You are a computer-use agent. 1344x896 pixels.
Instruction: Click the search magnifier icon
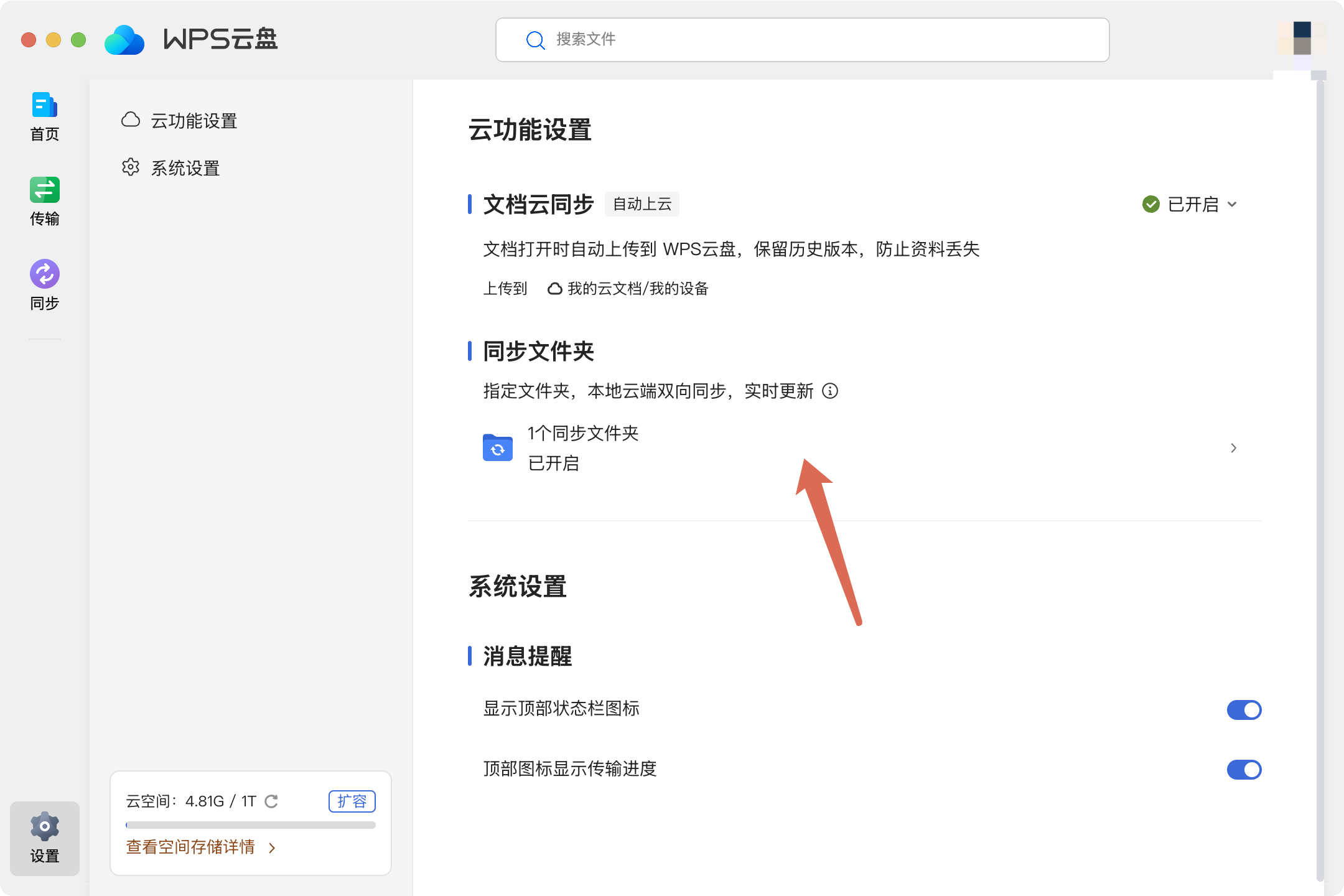tap(535, 40)
